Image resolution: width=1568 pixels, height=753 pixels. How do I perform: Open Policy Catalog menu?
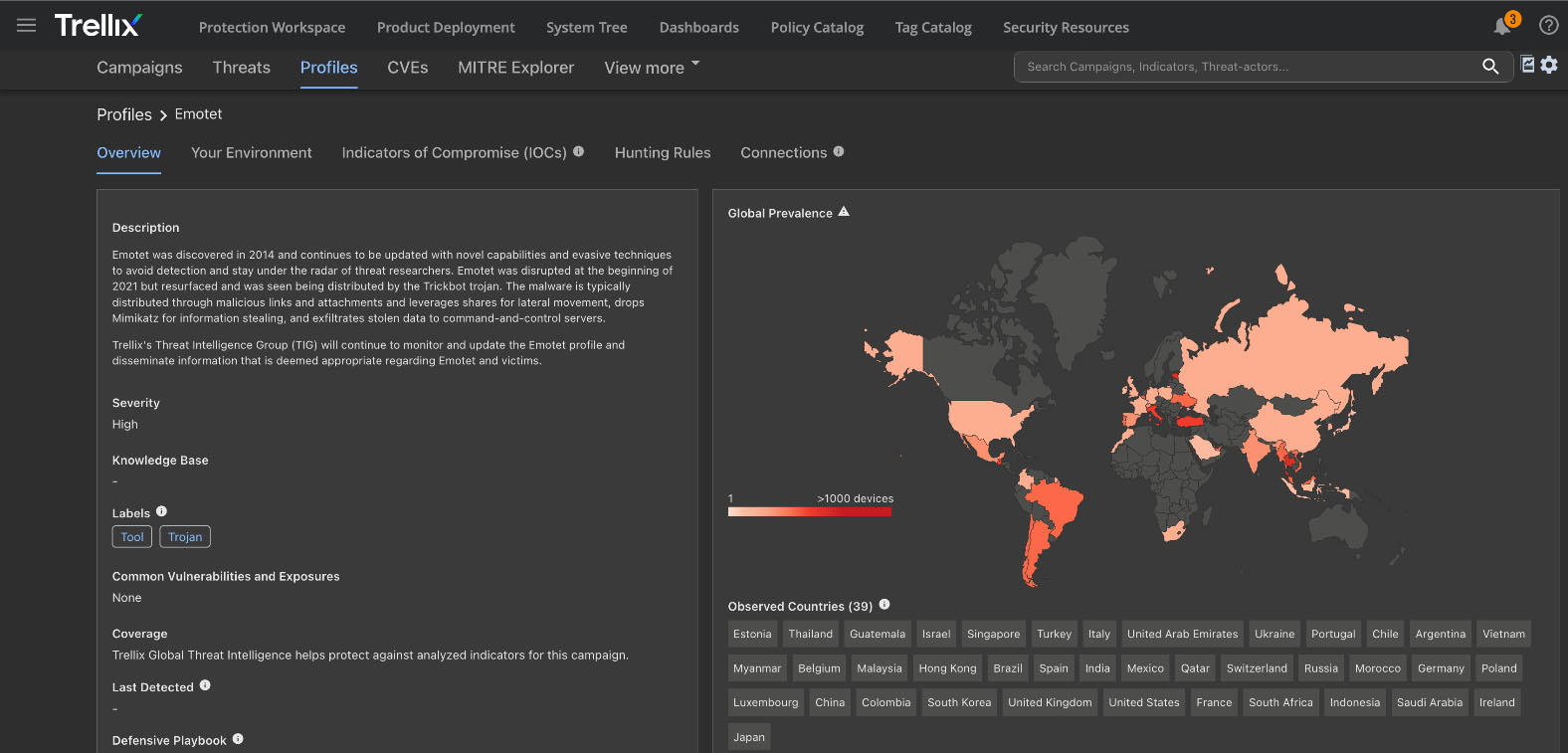pyautogui.click(x=817, y=28)
